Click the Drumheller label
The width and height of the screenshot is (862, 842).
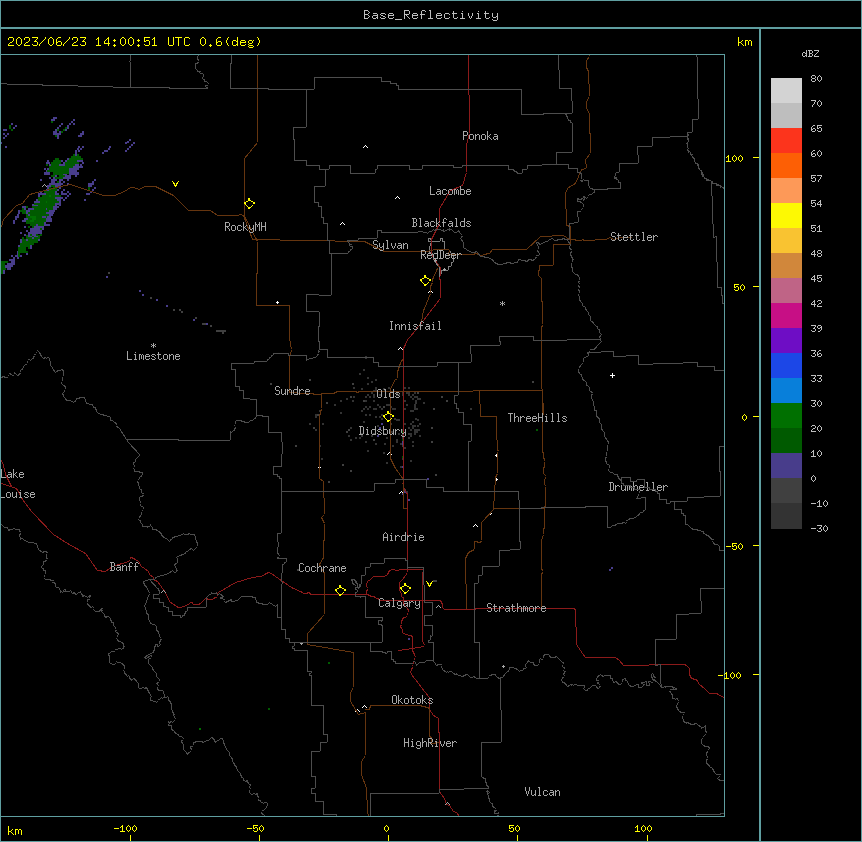point(638,487)
